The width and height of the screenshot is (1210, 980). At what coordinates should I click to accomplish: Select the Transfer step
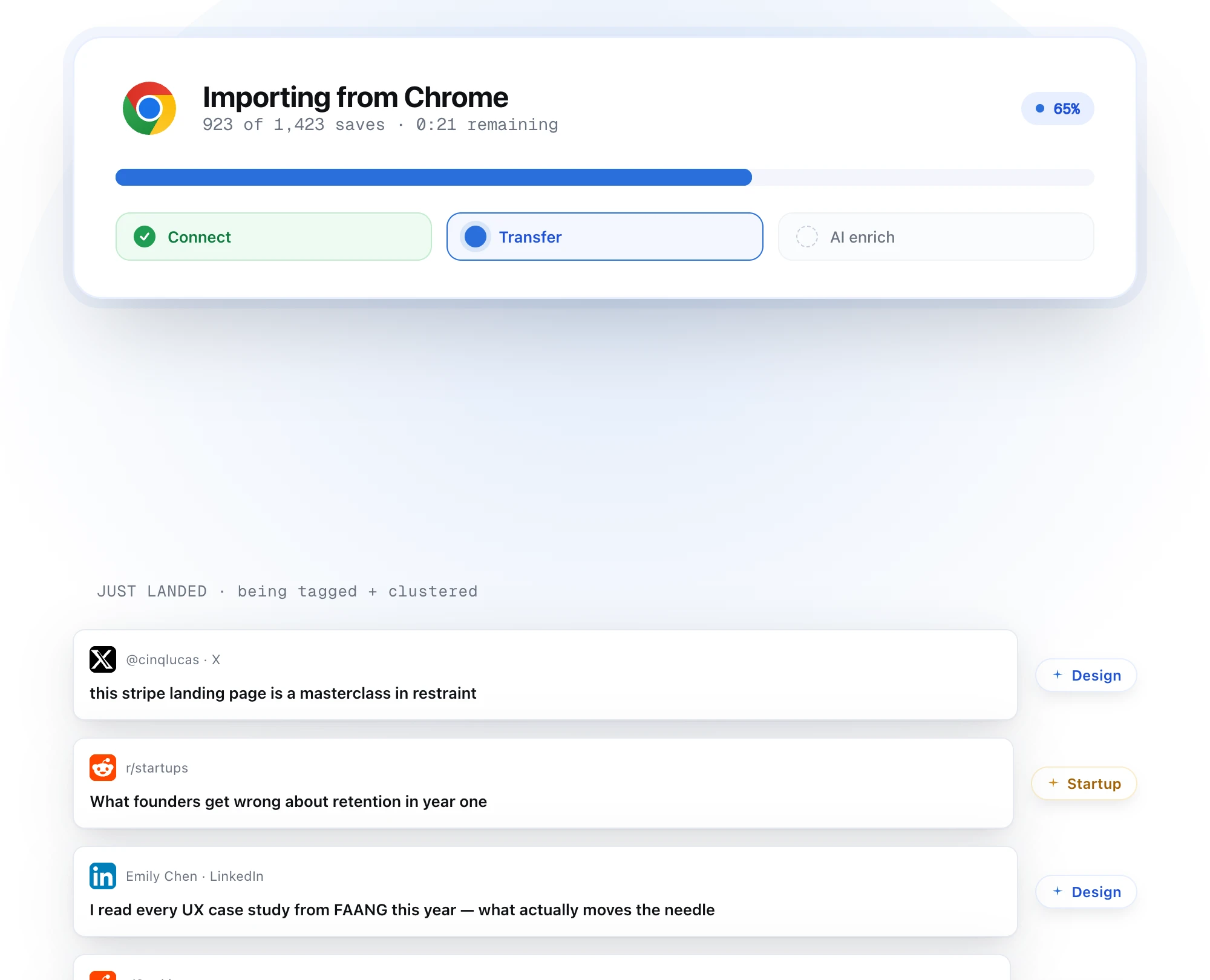click(605, 237)
